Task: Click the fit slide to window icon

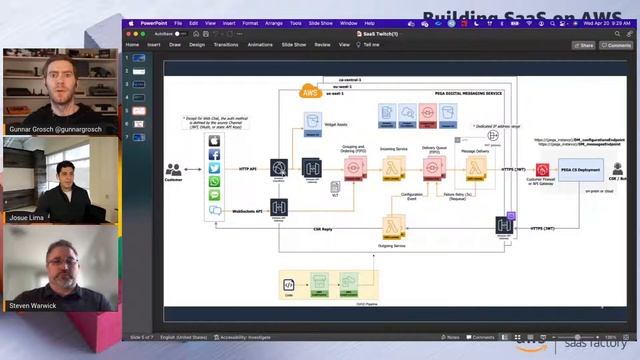Action: 626,337
